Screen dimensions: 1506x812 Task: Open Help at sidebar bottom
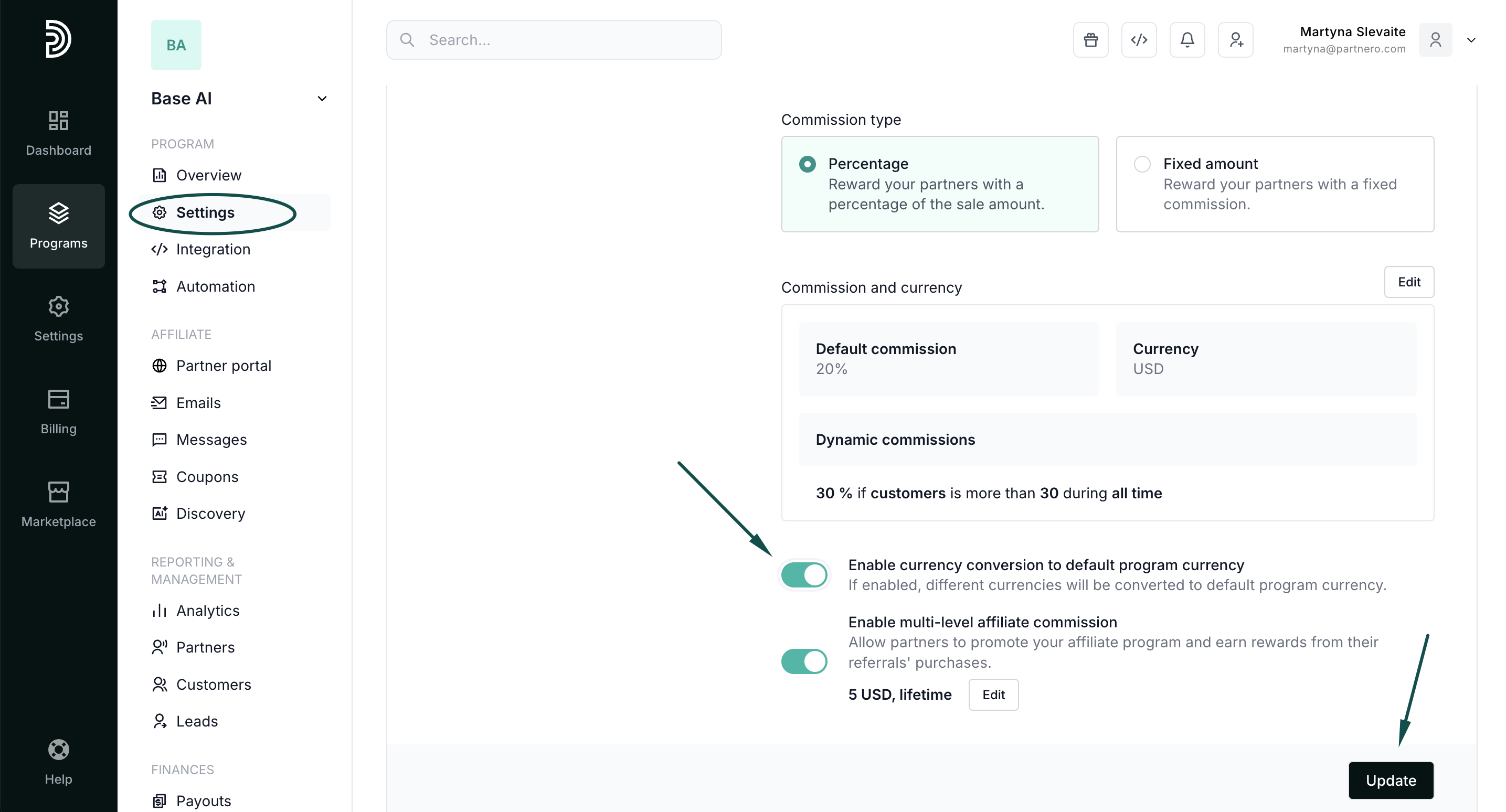(58, 762)
